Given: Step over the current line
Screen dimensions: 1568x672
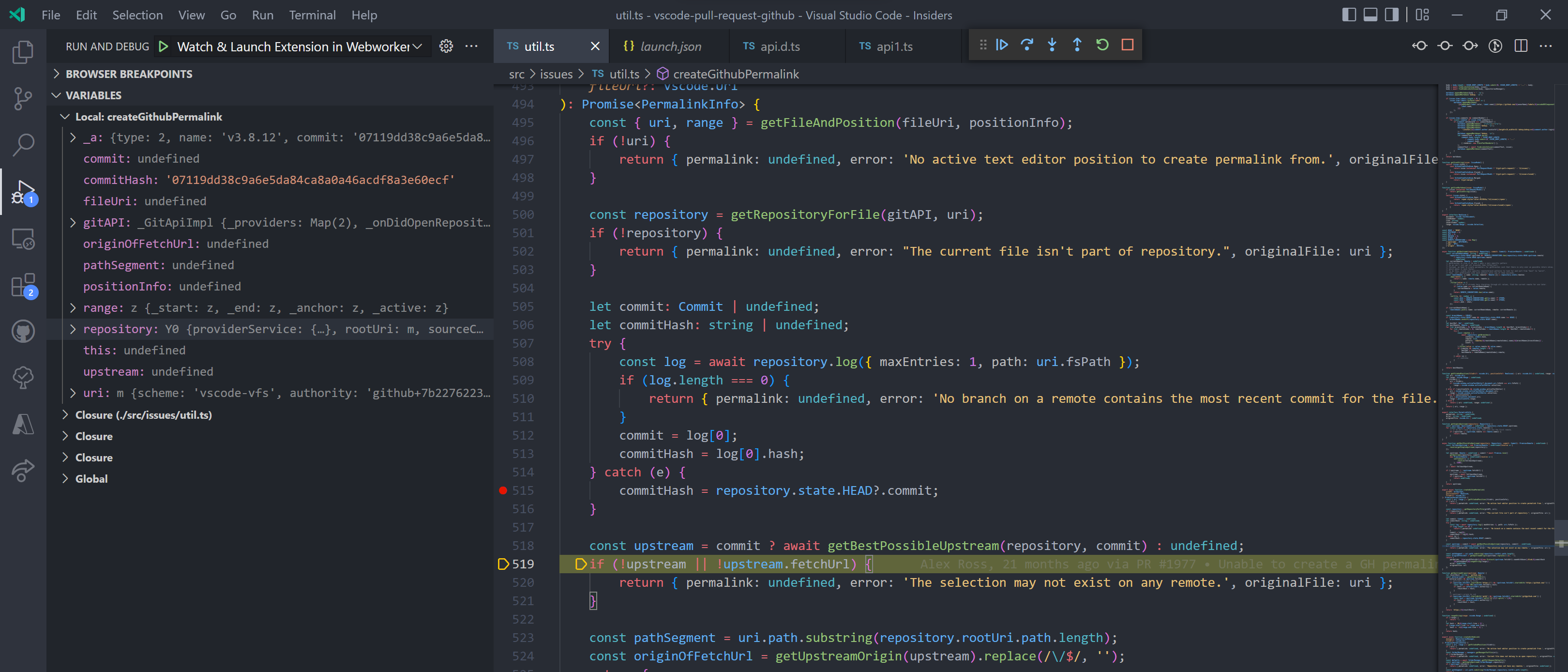Looking at the screenshot, I should (x=1027, y=45).
